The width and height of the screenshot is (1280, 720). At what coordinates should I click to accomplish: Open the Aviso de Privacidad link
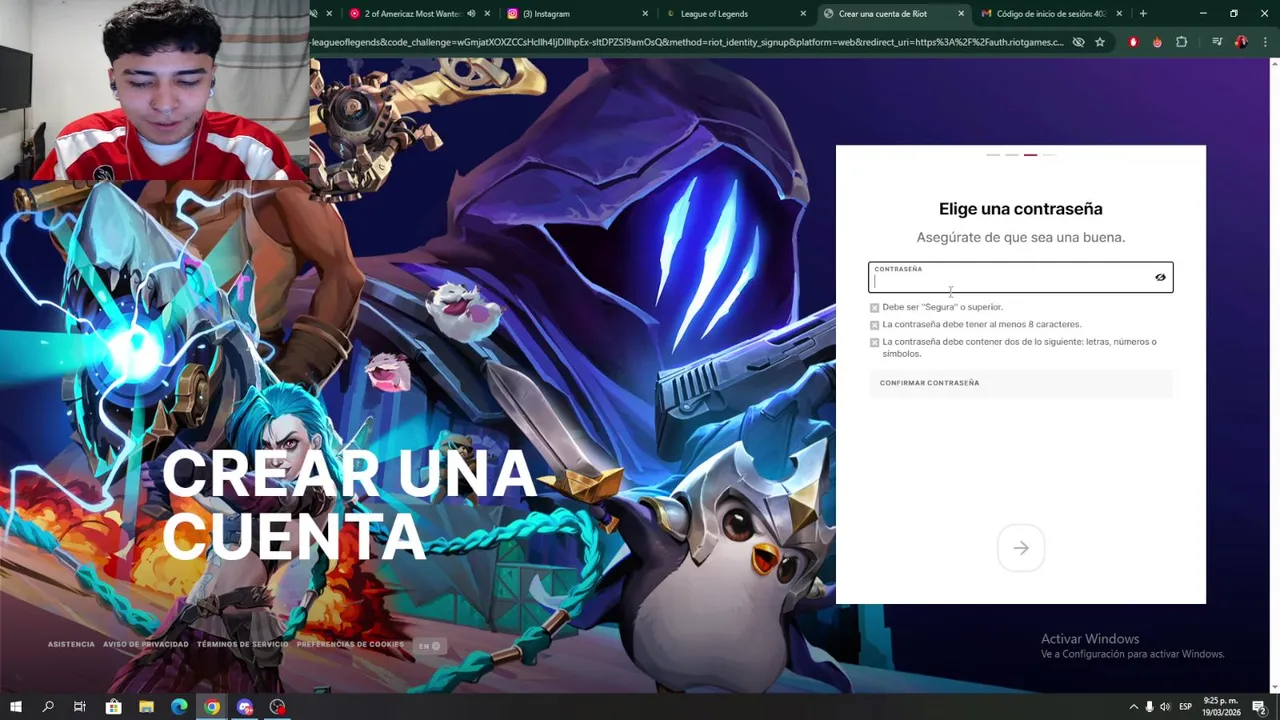click(145, 645)
